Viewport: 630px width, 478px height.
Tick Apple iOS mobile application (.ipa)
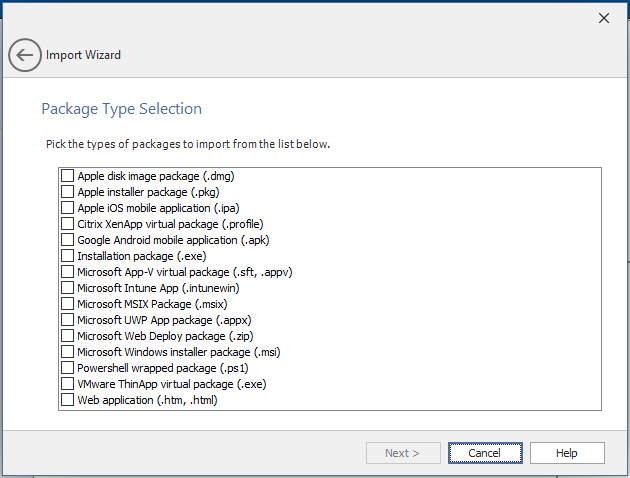pos(68,208)
